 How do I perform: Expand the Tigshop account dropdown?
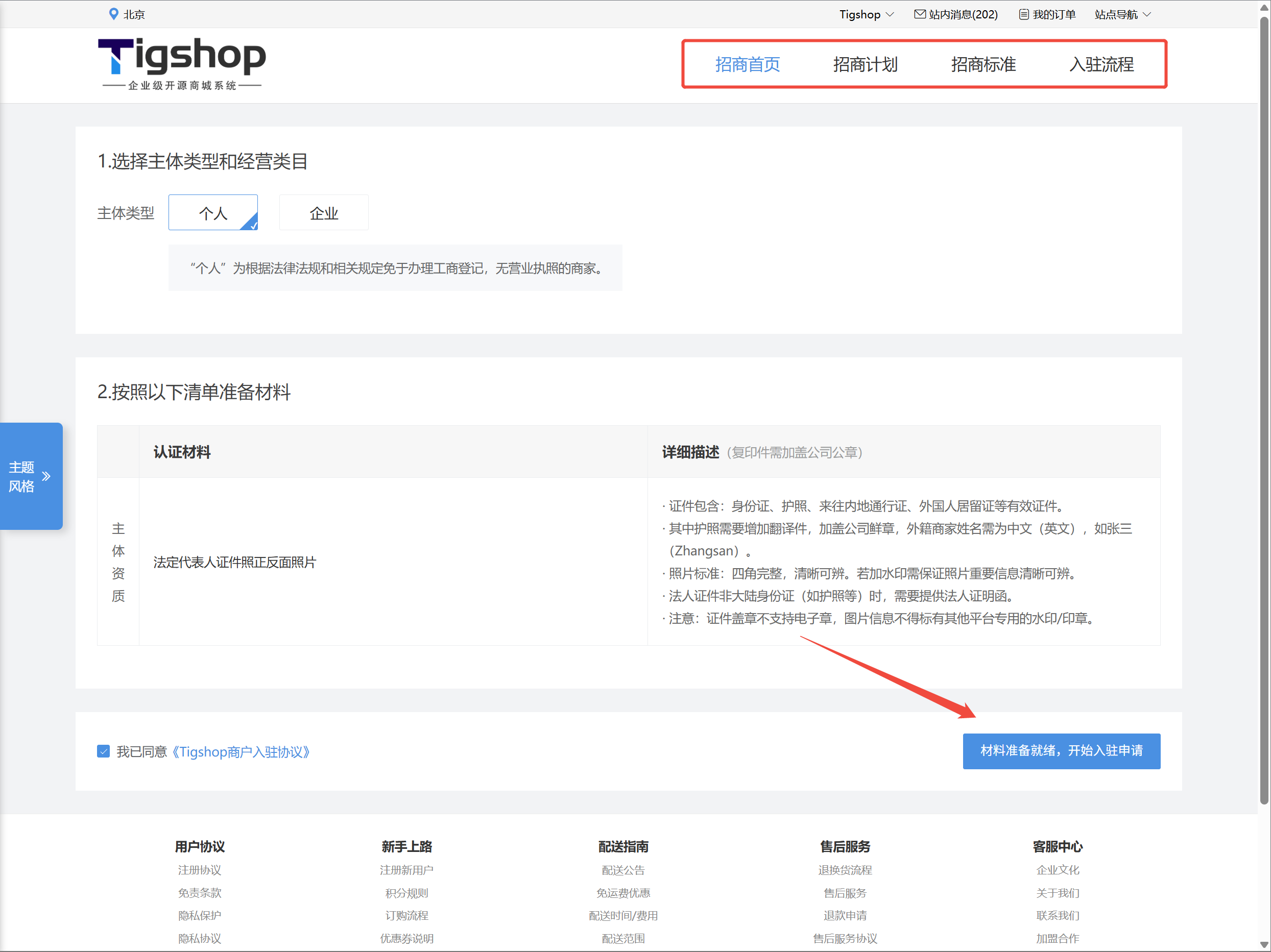(x=866, y=14)
